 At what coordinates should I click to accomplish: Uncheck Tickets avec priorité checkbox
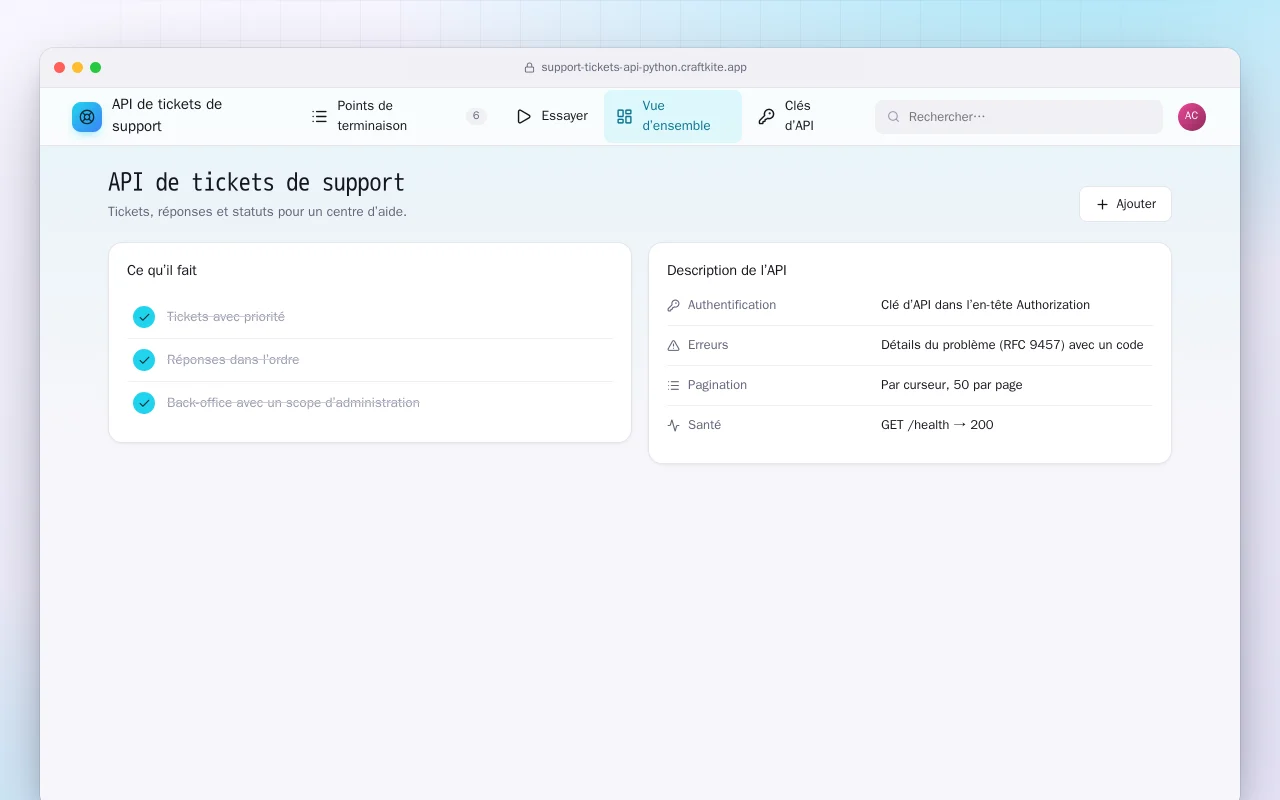[x=144, y=317]
